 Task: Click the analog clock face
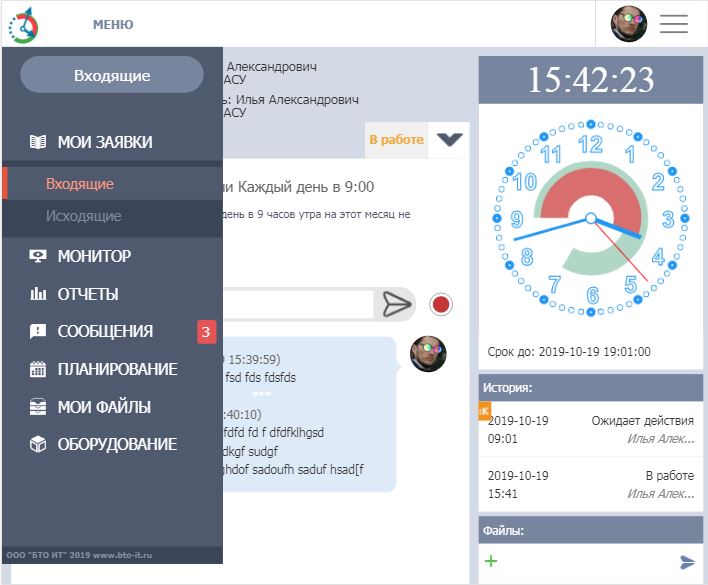point(591,218)
